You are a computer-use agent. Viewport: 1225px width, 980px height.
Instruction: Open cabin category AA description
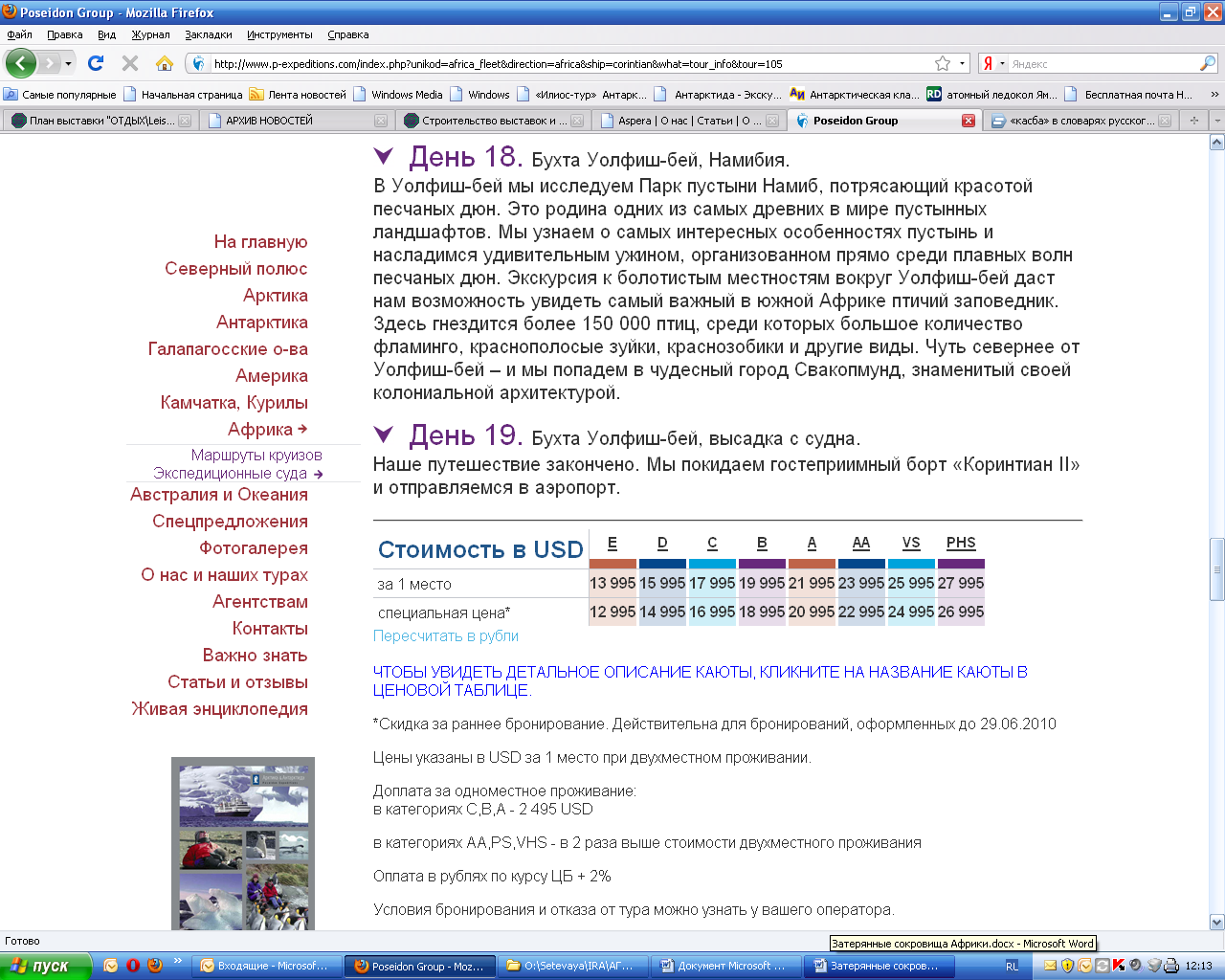(x=861, y=543)
